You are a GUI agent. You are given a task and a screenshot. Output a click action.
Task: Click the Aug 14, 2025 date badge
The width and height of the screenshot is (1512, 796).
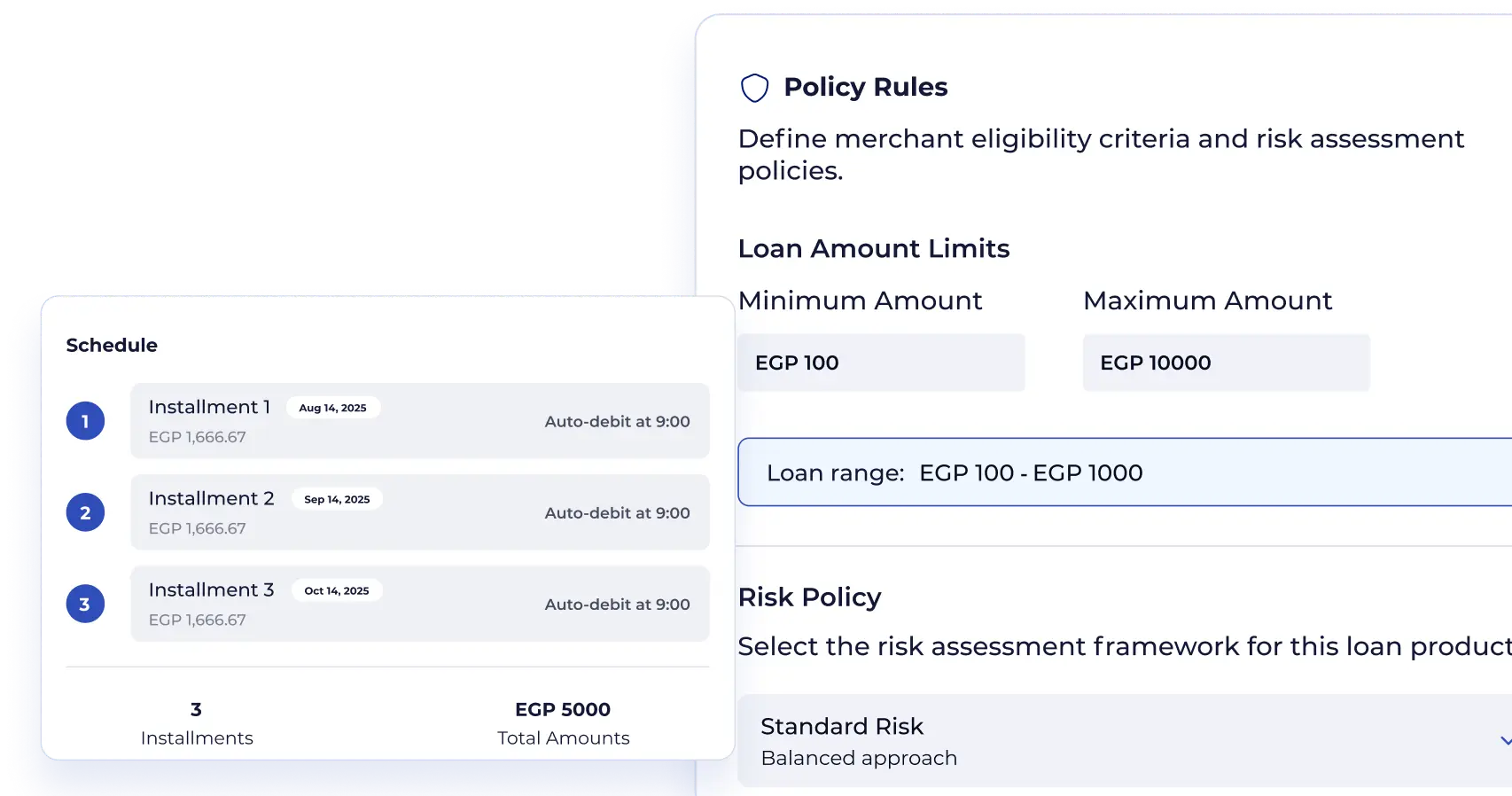(x=332, y=408)
